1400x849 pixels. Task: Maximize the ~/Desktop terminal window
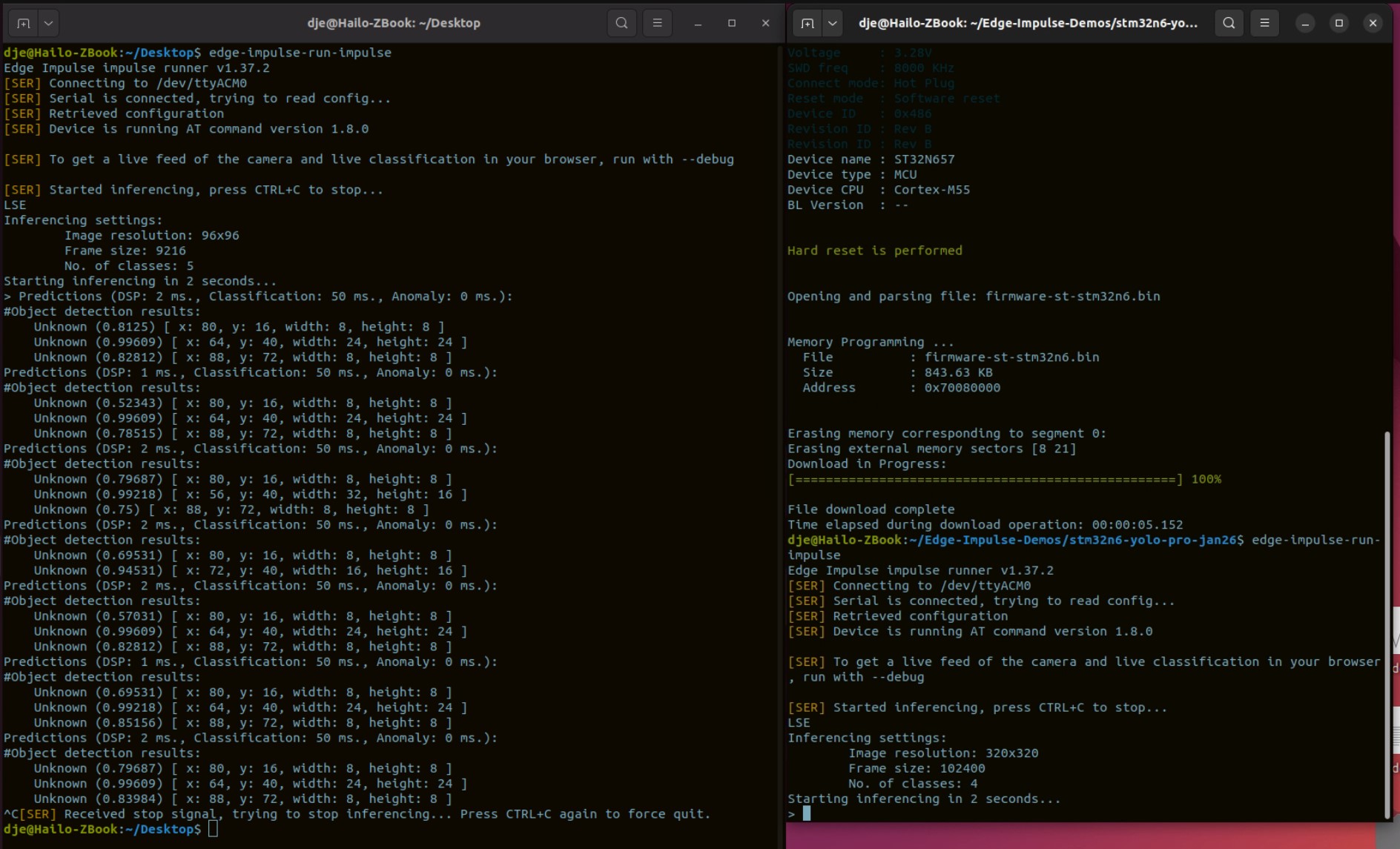pyautogui.click(x=732, y=23)
